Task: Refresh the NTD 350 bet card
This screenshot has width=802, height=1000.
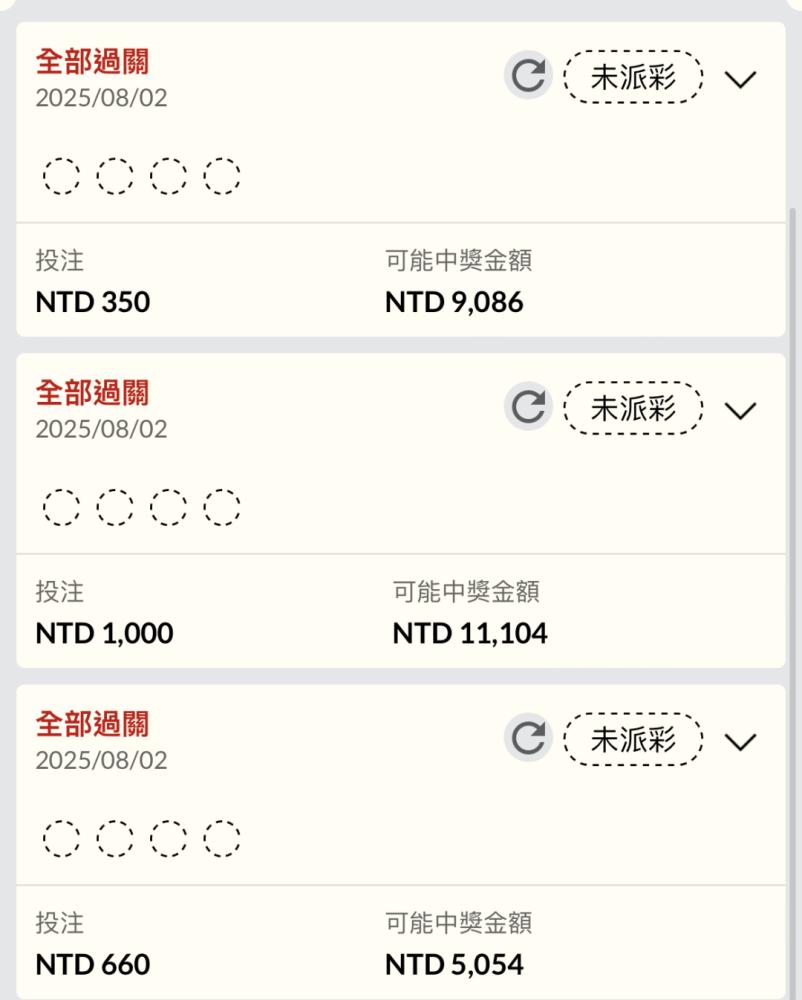Action: (x=529, y=75)
